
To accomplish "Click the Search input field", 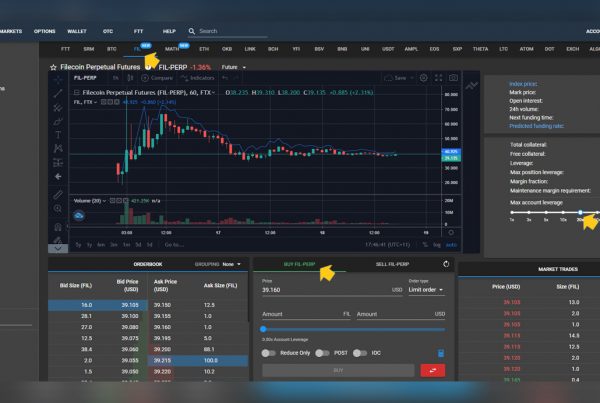I will click(233, 31).
